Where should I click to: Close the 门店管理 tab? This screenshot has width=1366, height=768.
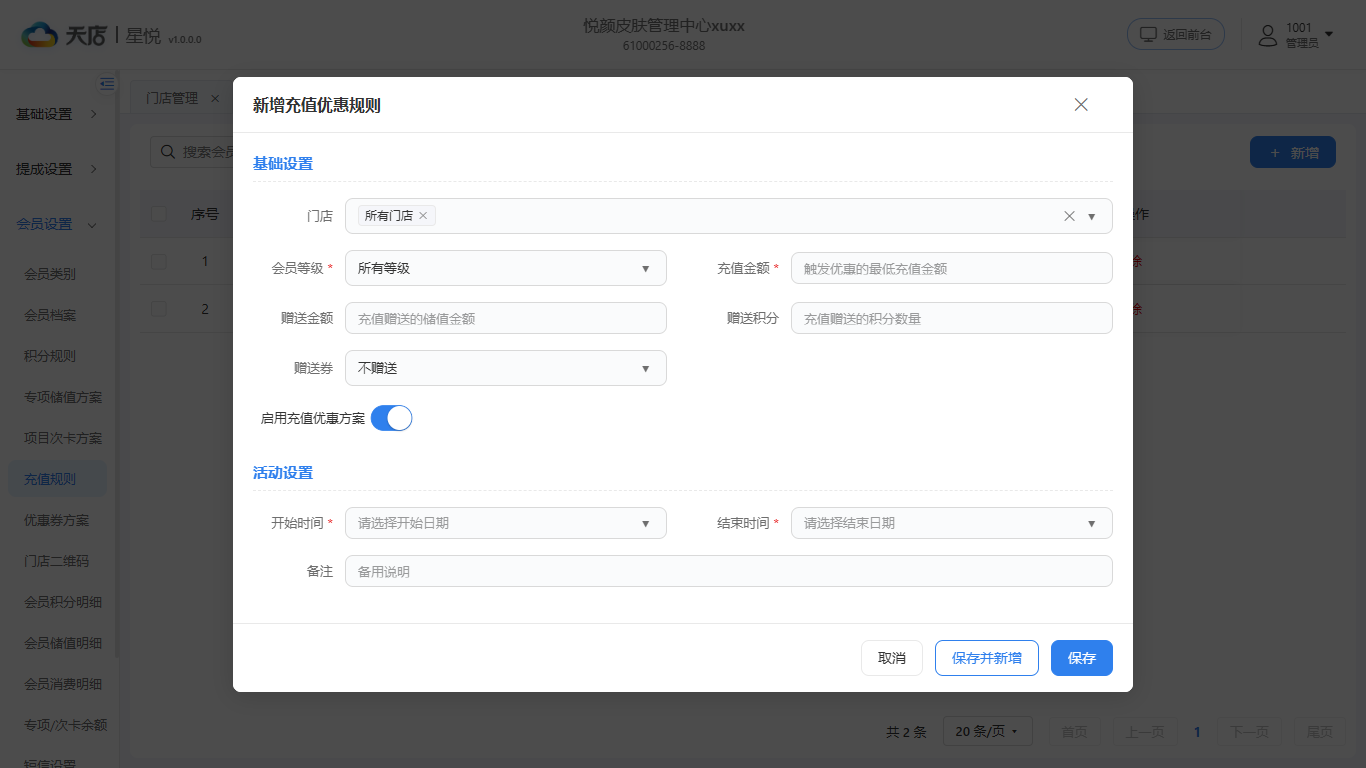tap(215, 98)
